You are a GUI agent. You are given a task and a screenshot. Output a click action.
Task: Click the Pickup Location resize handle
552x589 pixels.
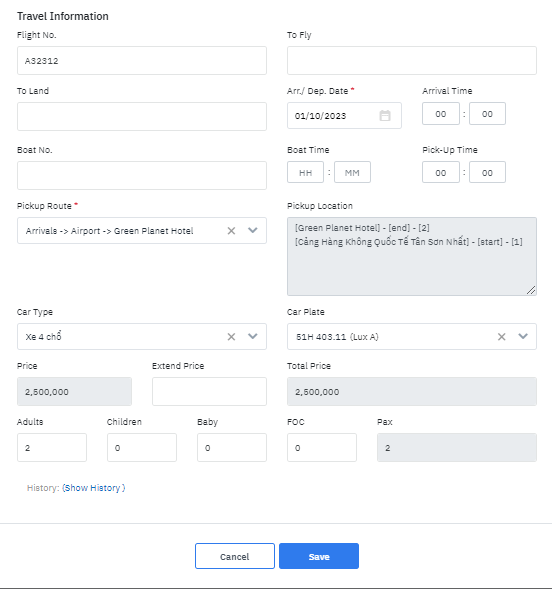531,290
